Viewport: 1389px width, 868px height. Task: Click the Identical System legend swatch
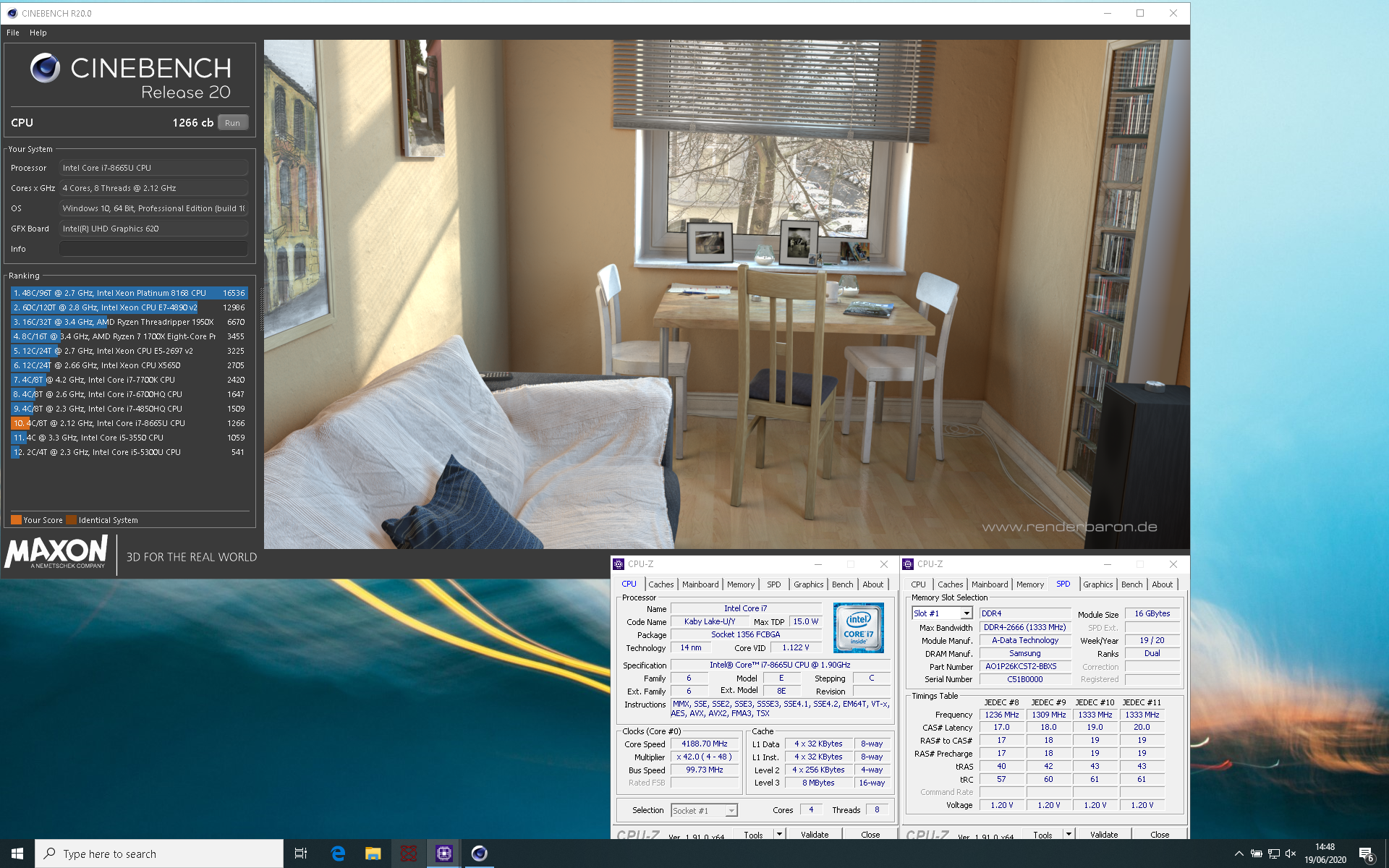(71, 519)
